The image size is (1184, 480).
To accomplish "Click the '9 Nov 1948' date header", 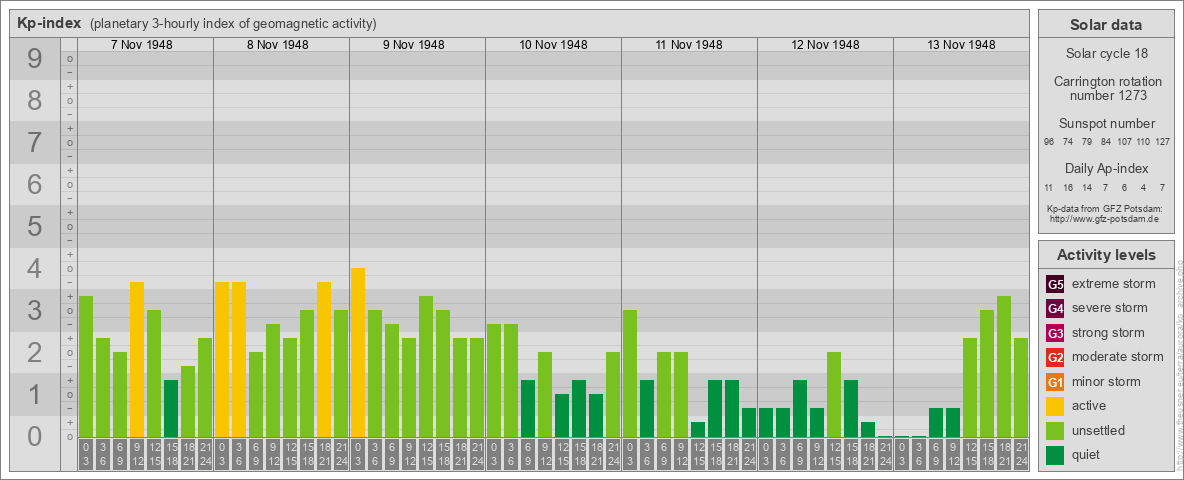I will (413, 45).
